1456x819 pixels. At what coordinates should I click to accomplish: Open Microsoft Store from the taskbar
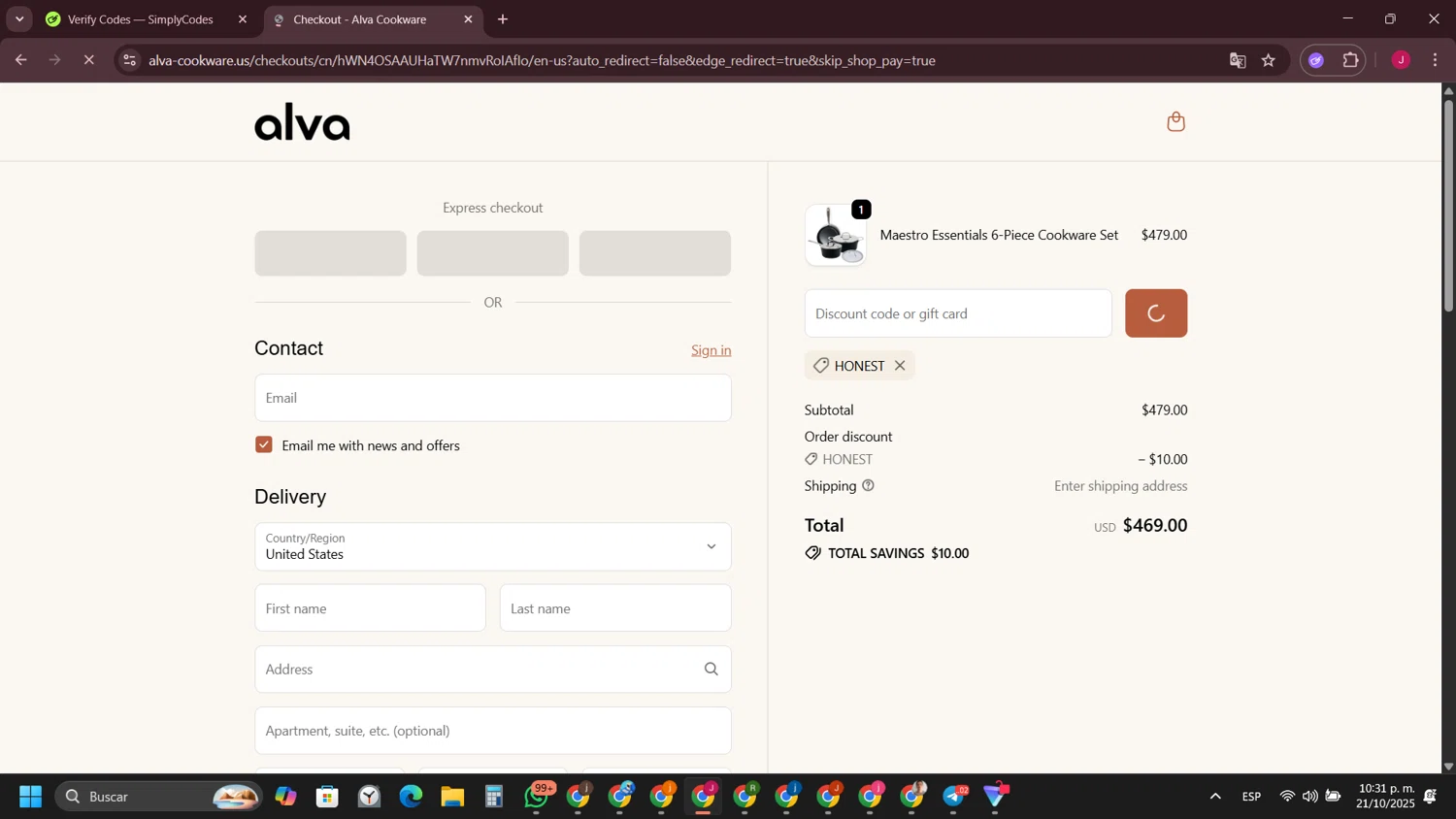point(327,797)
